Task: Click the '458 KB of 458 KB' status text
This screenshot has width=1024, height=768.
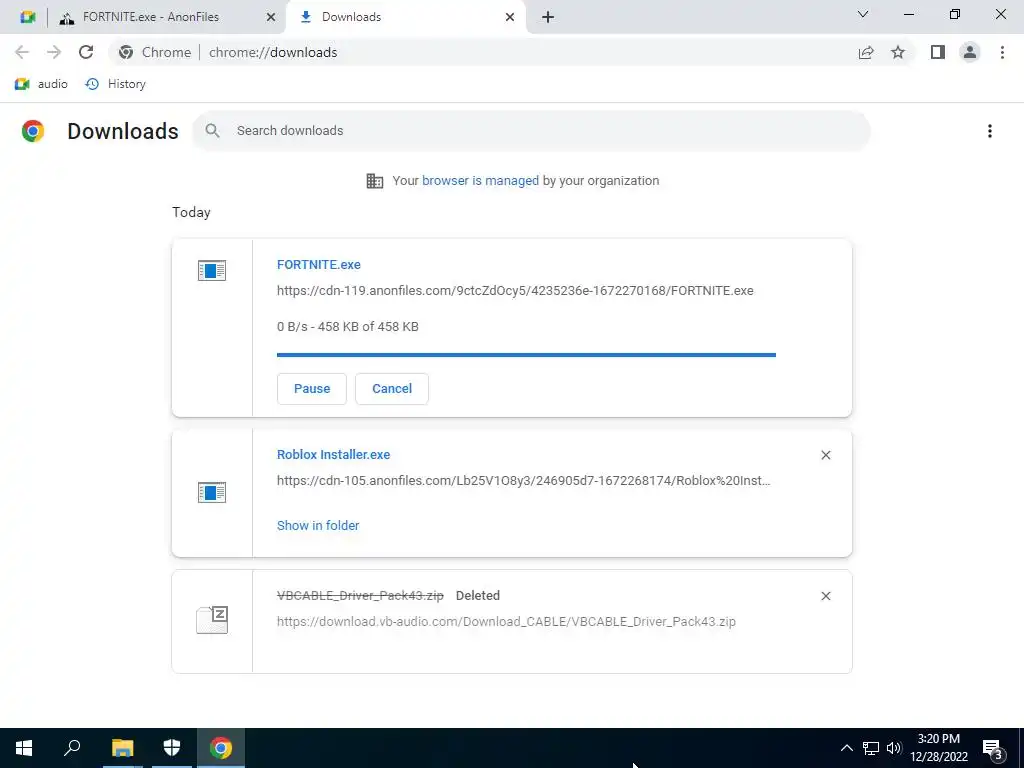Action: click(368, 327)
